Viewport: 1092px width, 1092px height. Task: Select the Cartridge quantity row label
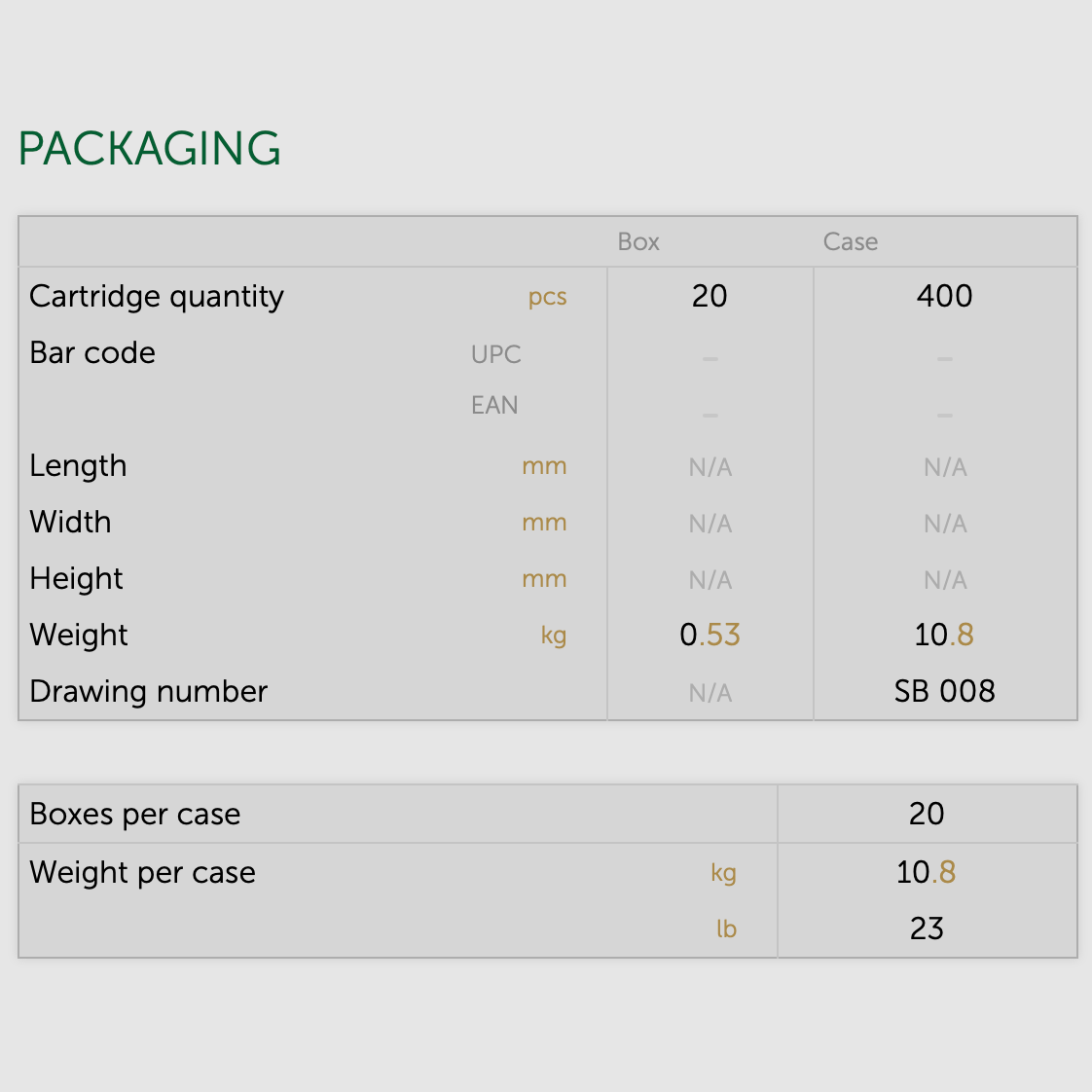tap(157, 296)
